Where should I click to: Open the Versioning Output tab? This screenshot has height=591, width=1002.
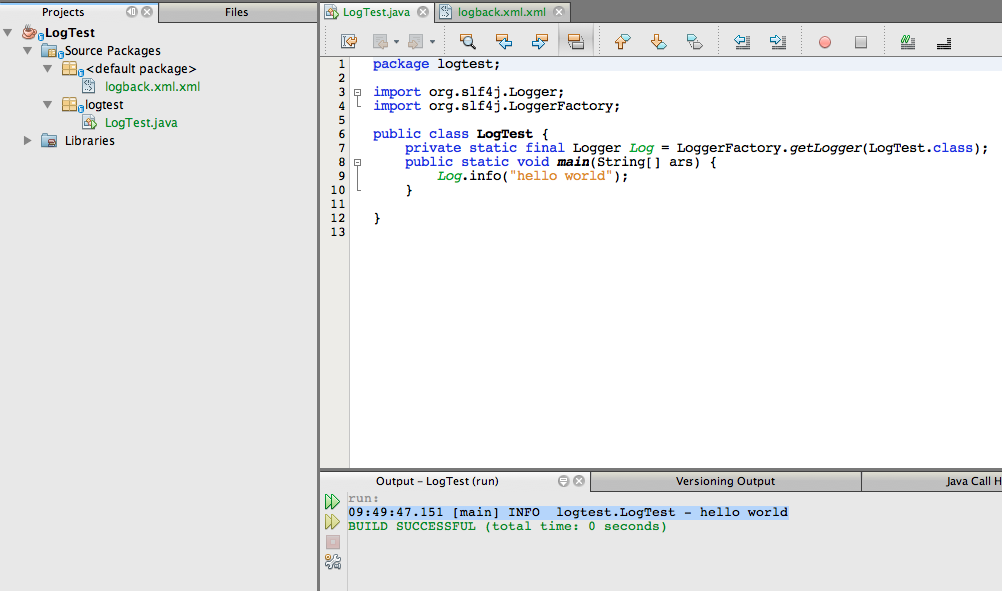click(x=725, y=481)
